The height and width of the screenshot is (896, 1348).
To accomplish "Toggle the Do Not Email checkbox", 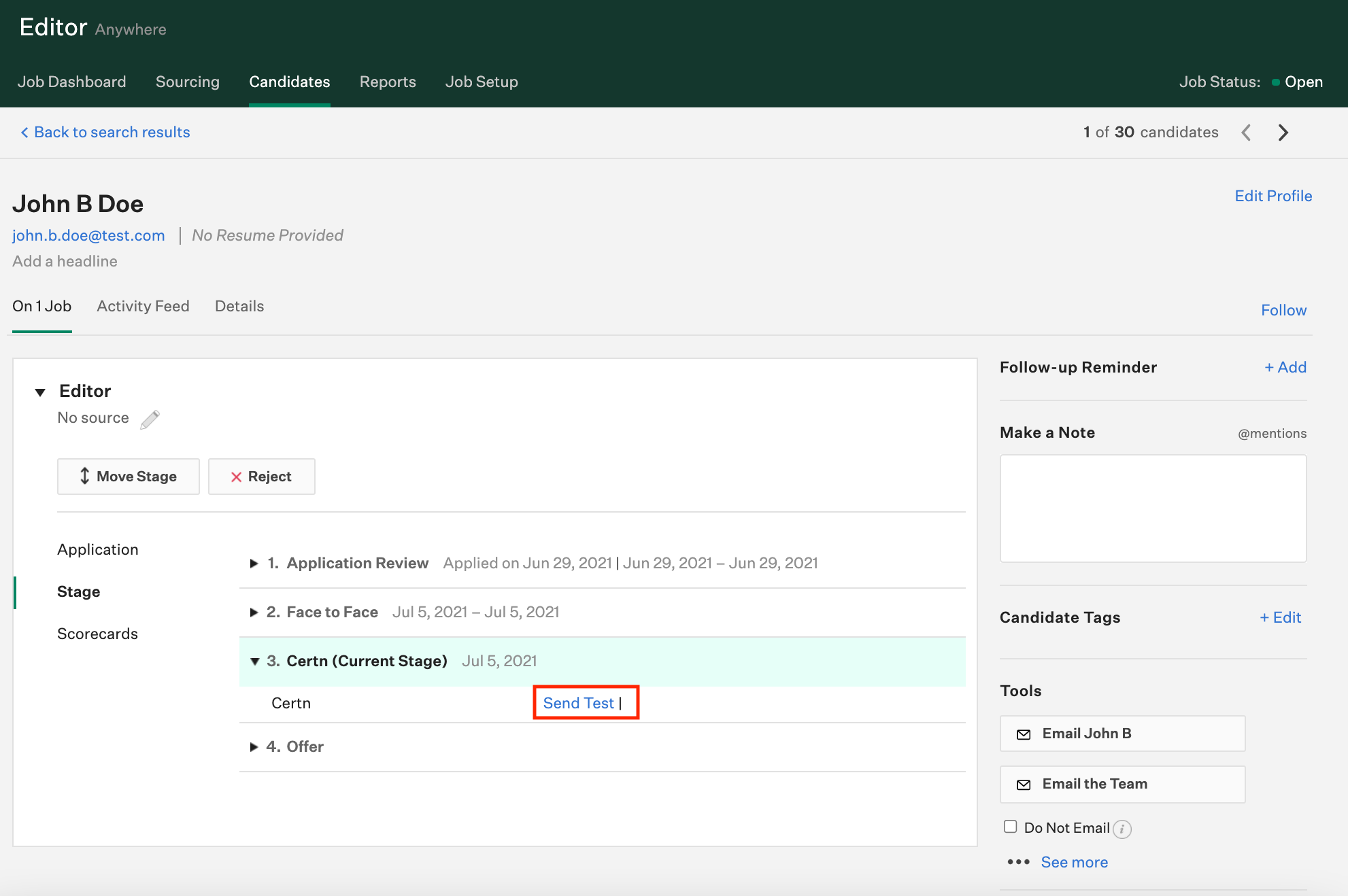I will (x=1011, y=827).
